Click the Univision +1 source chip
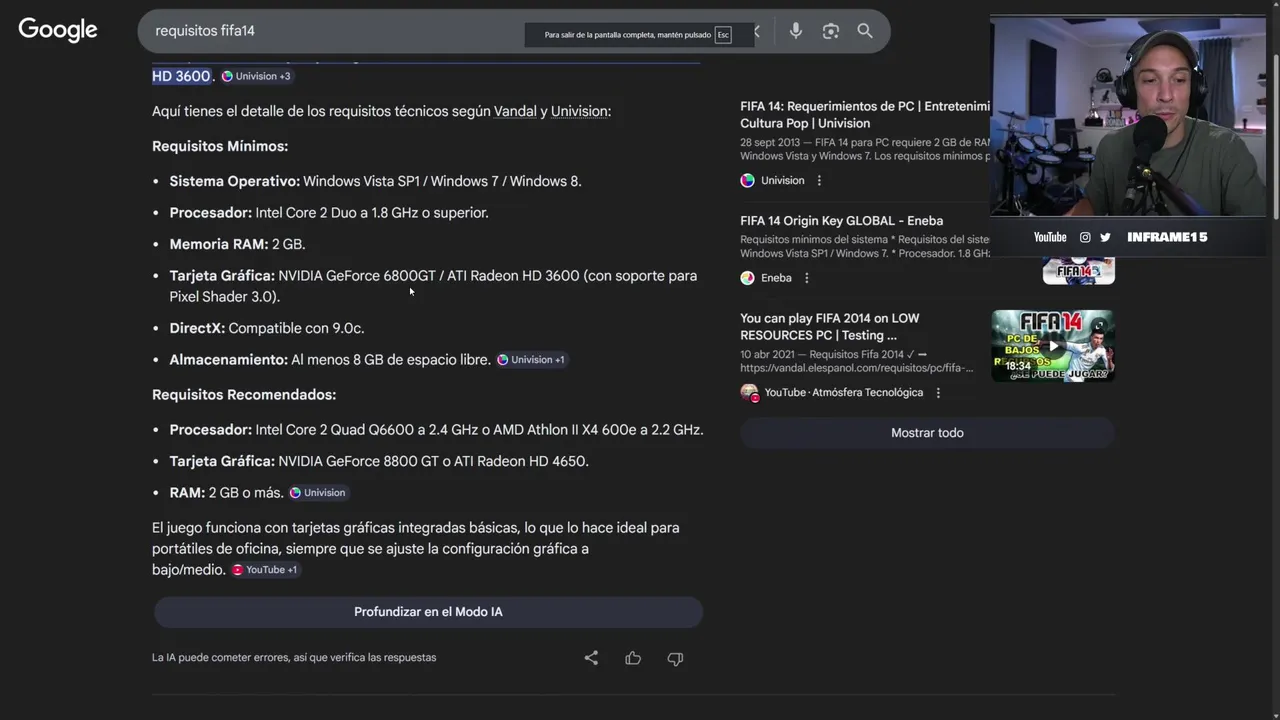 pyautogui.click(x=531, y=359)
